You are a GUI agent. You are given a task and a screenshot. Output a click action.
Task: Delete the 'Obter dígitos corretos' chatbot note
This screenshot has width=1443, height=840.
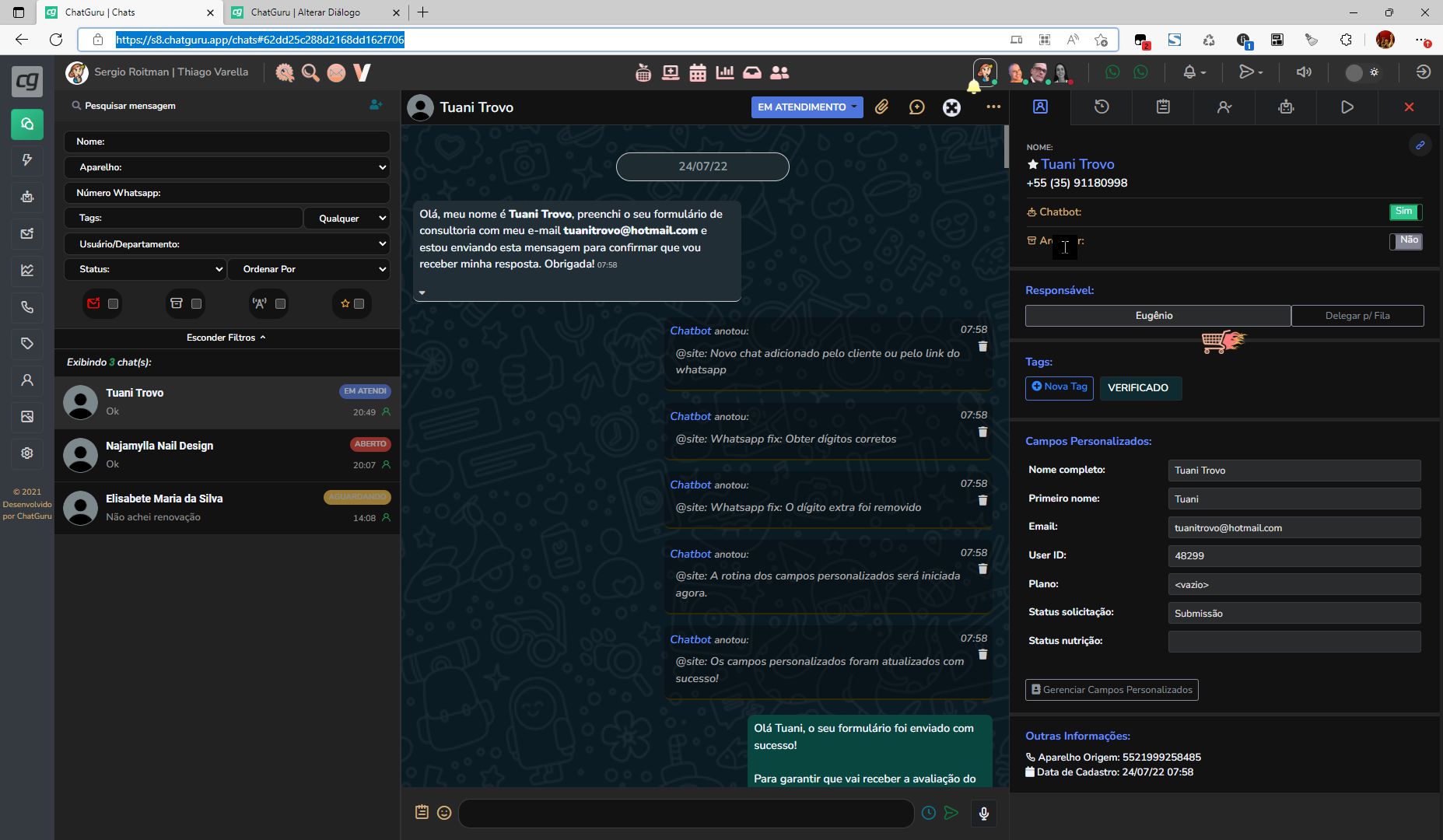tap(982, 432)
